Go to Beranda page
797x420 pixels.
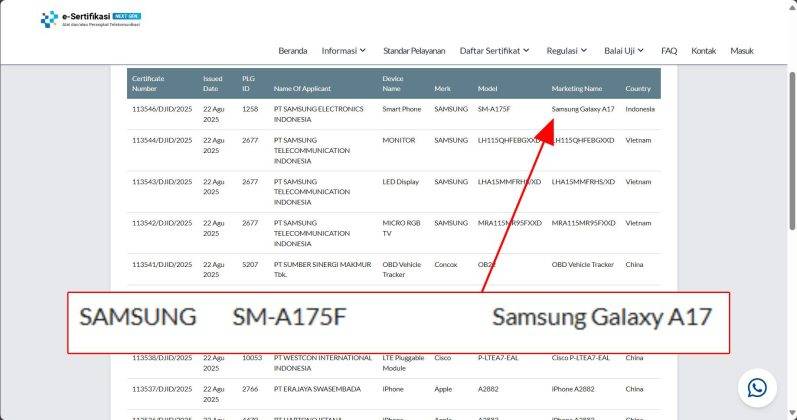click(x=292, y=51)
